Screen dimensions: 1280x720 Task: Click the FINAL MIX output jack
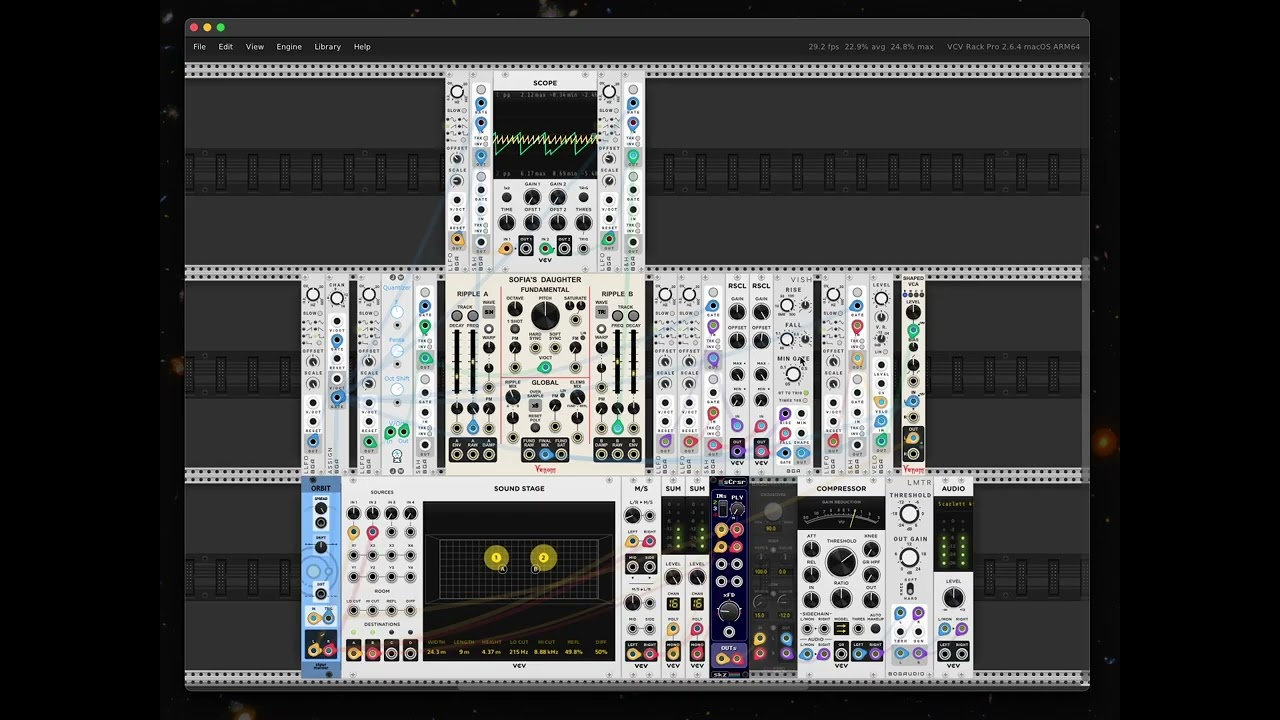click(x=545, y=455)
